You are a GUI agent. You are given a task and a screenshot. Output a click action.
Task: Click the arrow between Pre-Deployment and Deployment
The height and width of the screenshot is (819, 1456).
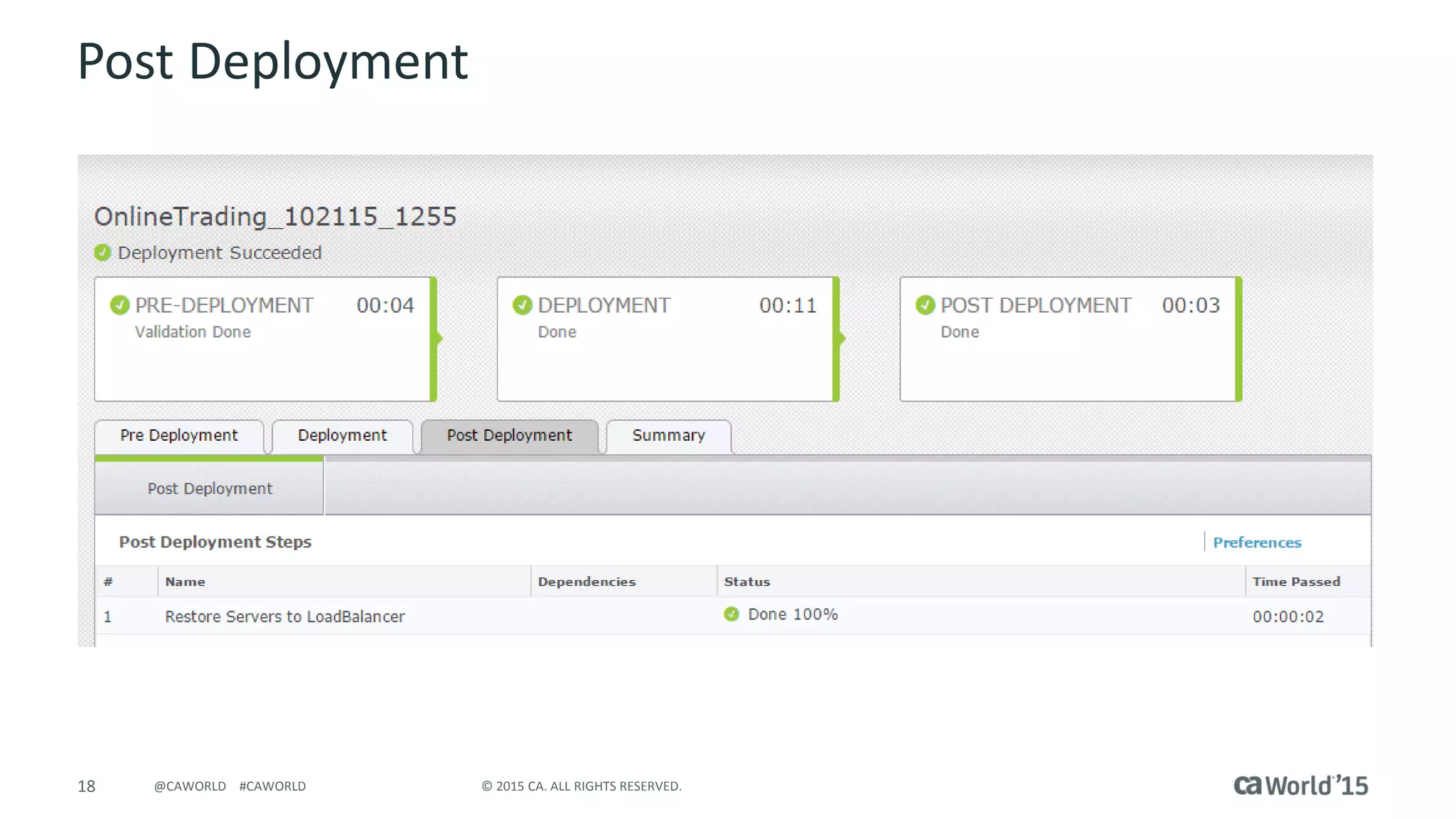(439, 338)
